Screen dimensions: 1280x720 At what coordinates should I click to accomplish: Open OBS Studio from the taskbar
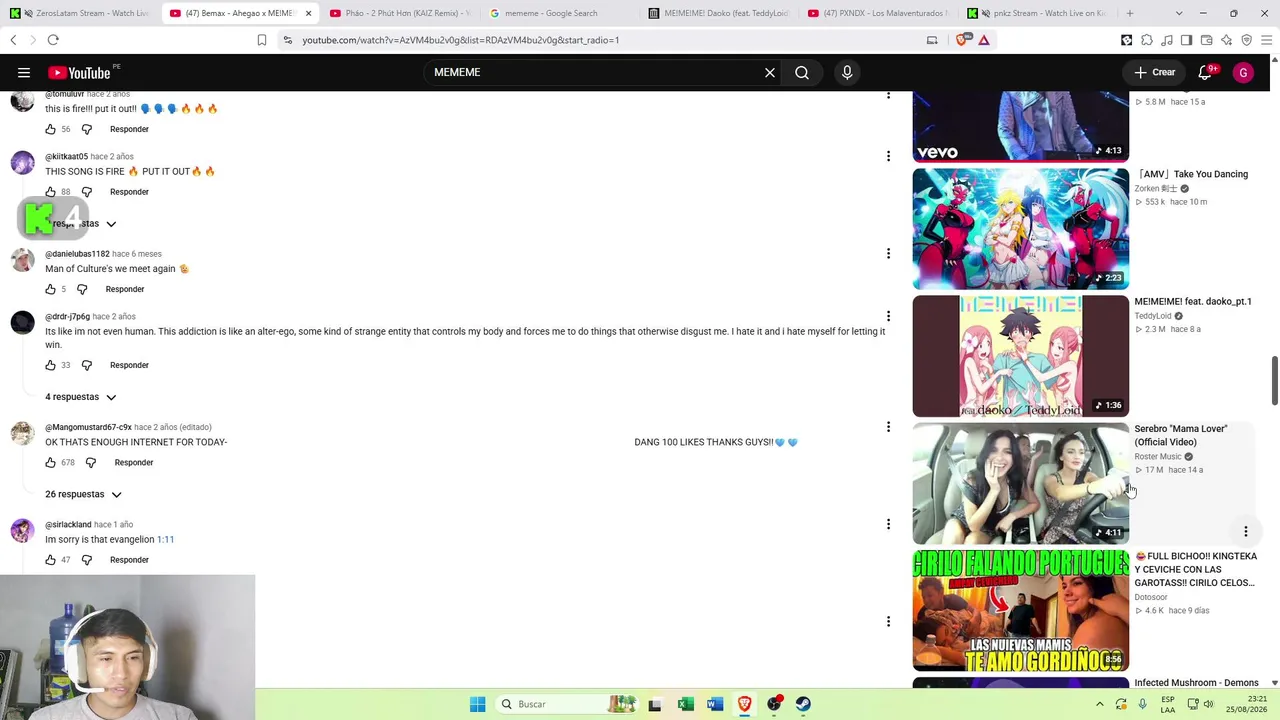pos(774,704)
